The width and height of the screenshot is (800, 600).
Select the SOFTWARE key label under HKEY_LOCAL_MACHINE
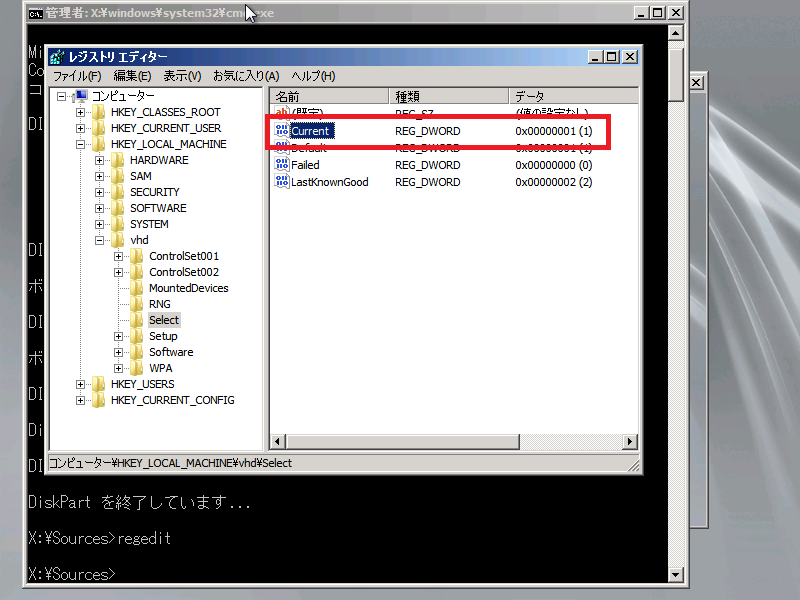[158, 208]
